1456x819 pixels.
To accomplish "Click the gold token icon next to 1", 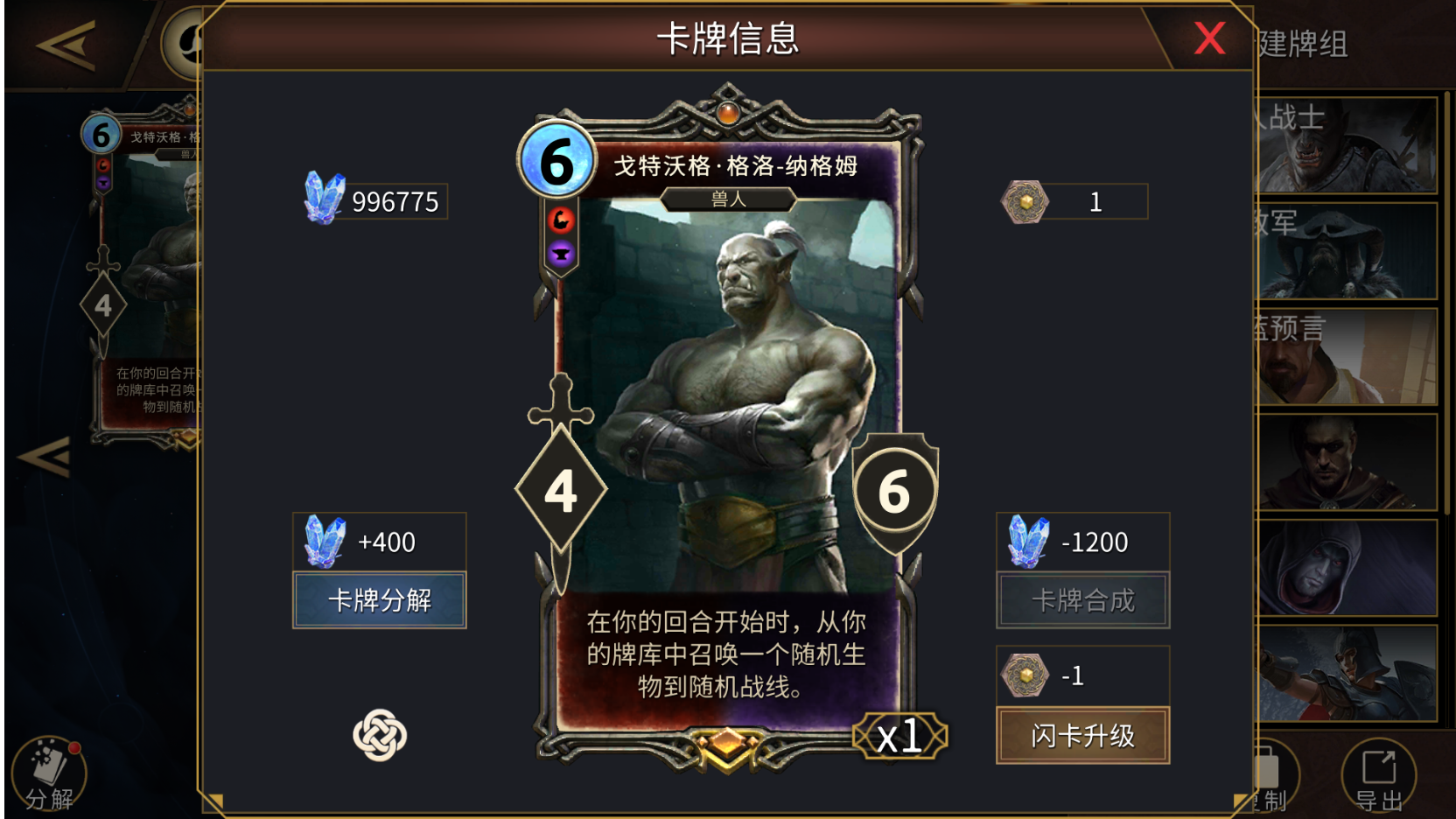I will 1025,202.
